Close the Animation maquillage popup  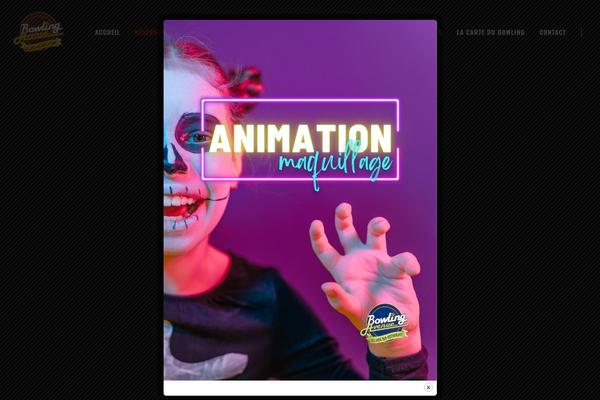point(428,387)
